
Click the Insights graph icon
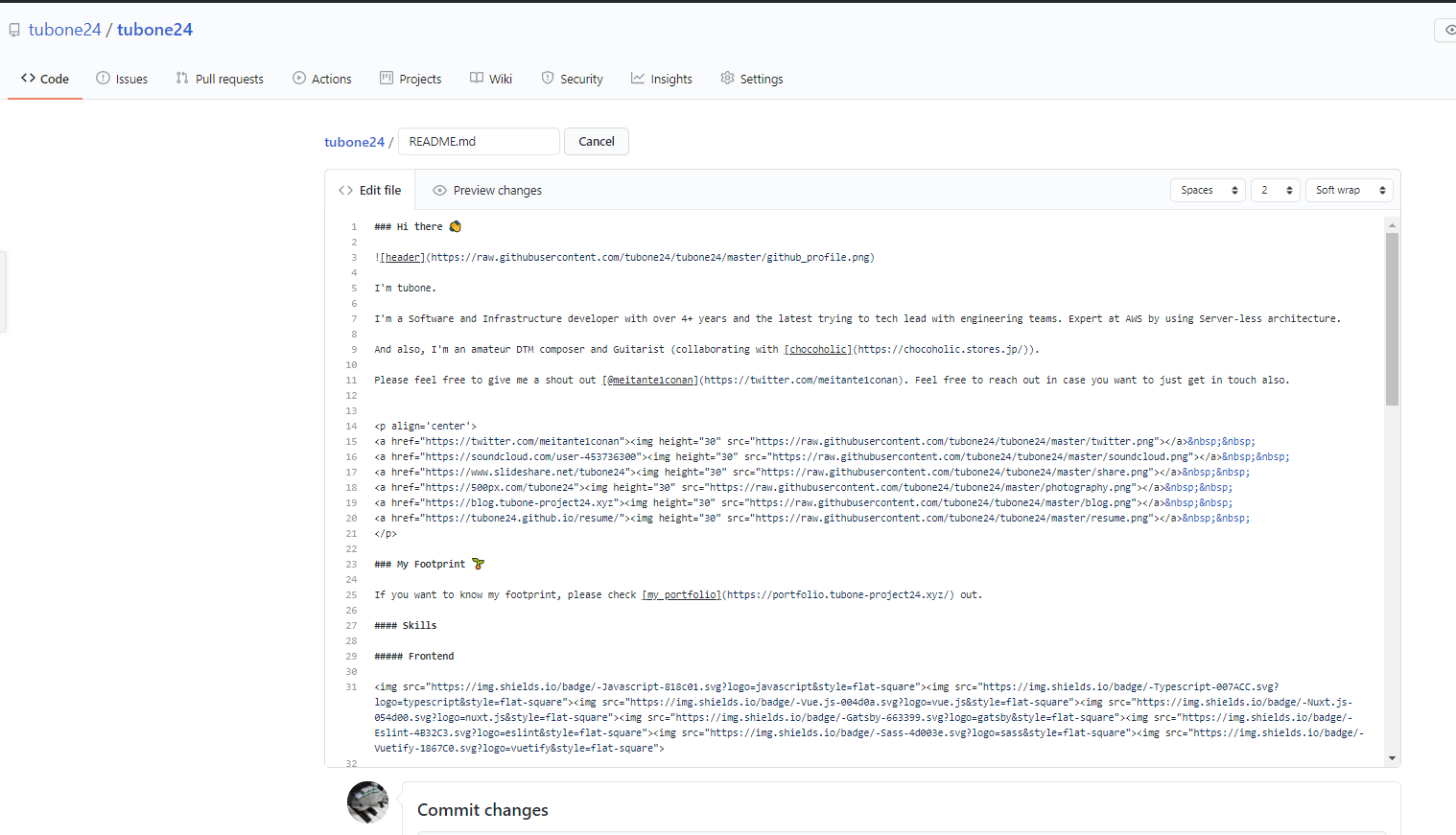click(x=638, y=79)
